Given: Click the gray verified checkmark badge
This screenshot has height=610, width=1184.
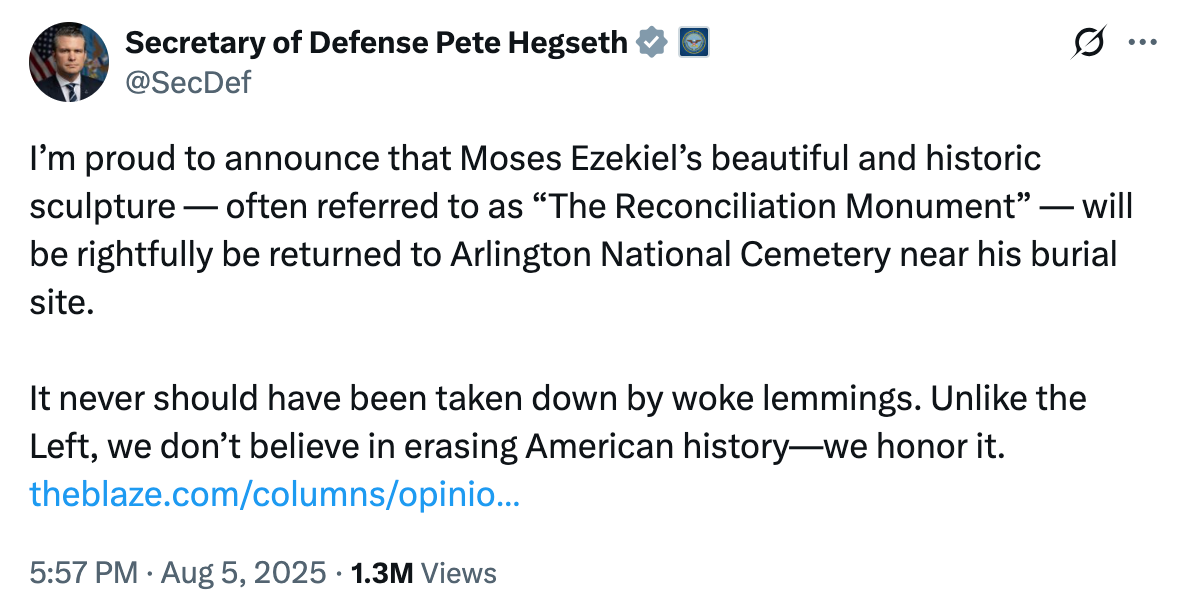Looking at the screenshot, I should tap(652, 43).
